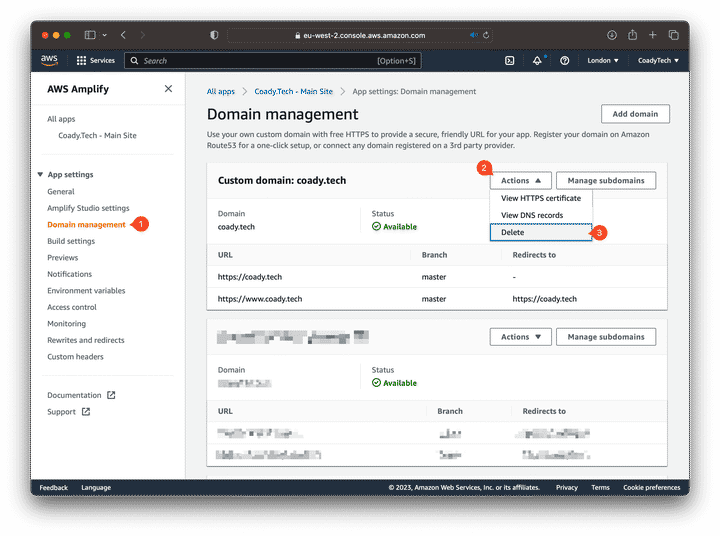Open Safari downloads icon
The width and height of the screenshot is (720, 536).
point(612,35)
